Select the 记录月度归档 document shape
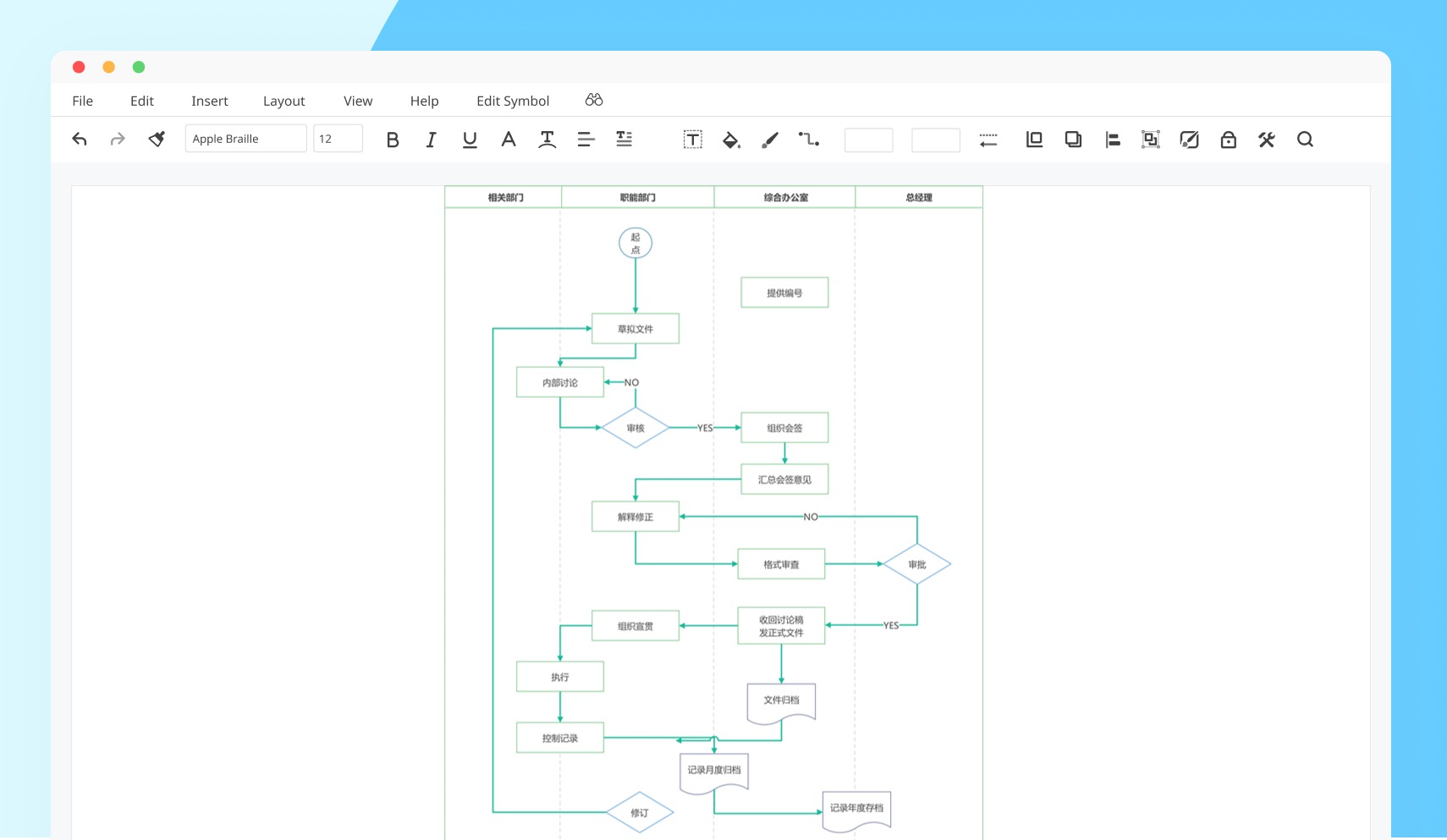The image size is (1447, 840). point(714,772)
